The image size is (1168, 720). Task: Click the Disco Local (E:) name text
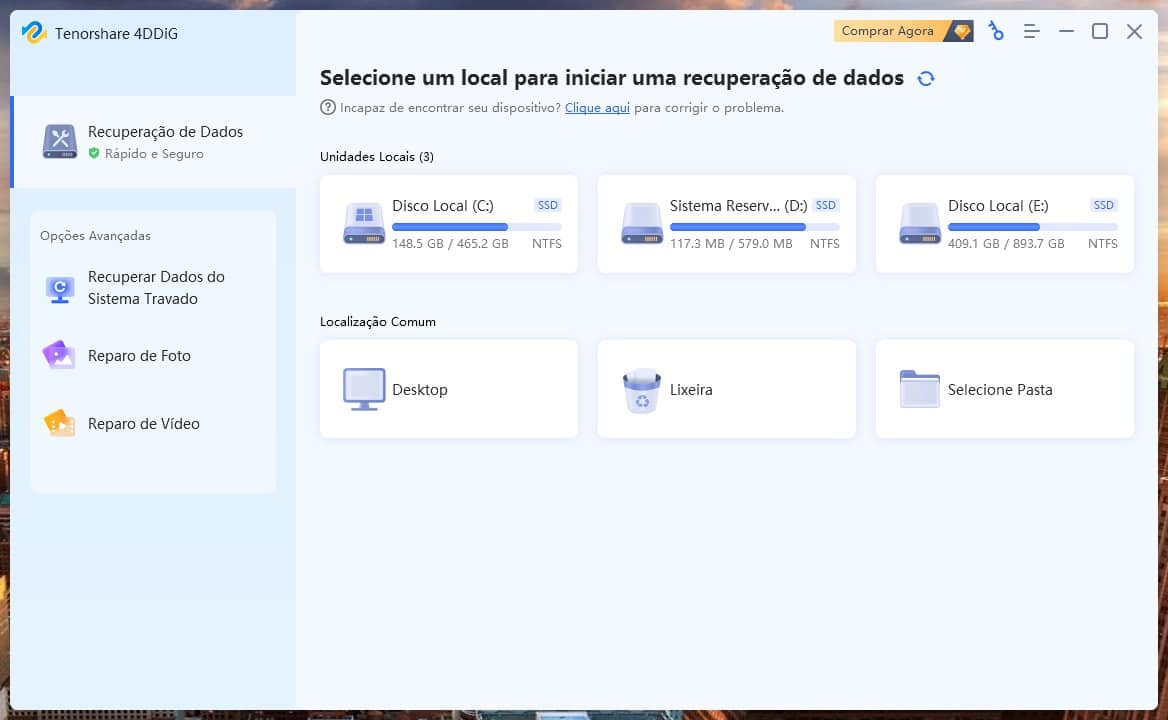tap(997, 206)
